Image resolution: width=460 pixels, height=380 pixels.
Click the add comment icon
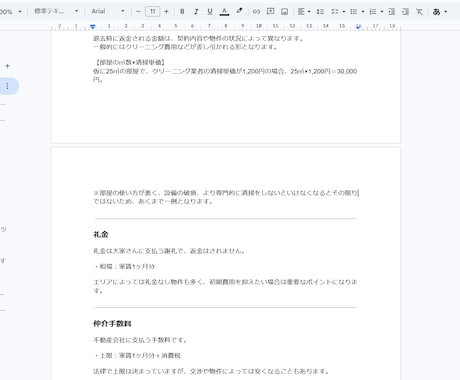click(x=270, y=12)
